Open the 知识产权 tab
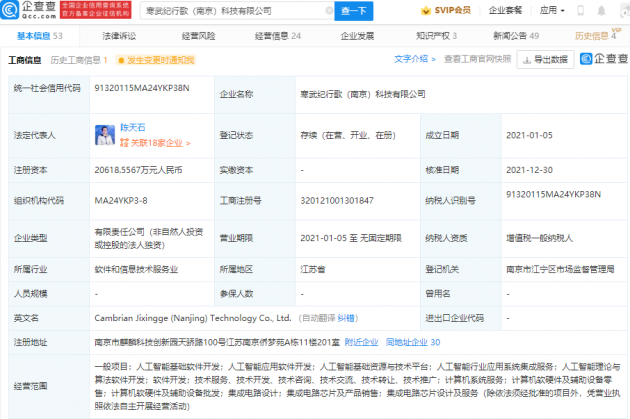 click(434, 35)
